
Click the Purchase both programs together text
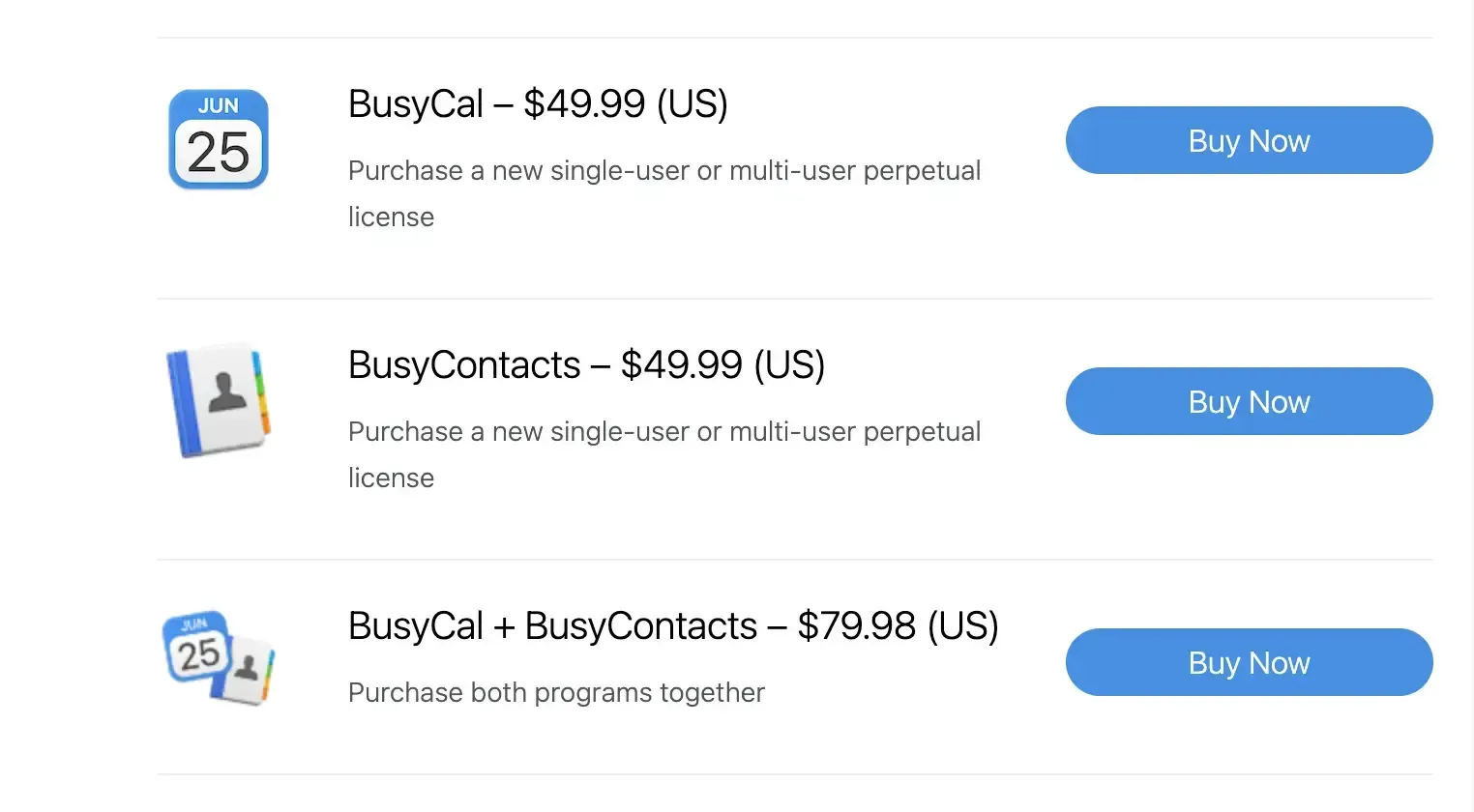(556, 692)
